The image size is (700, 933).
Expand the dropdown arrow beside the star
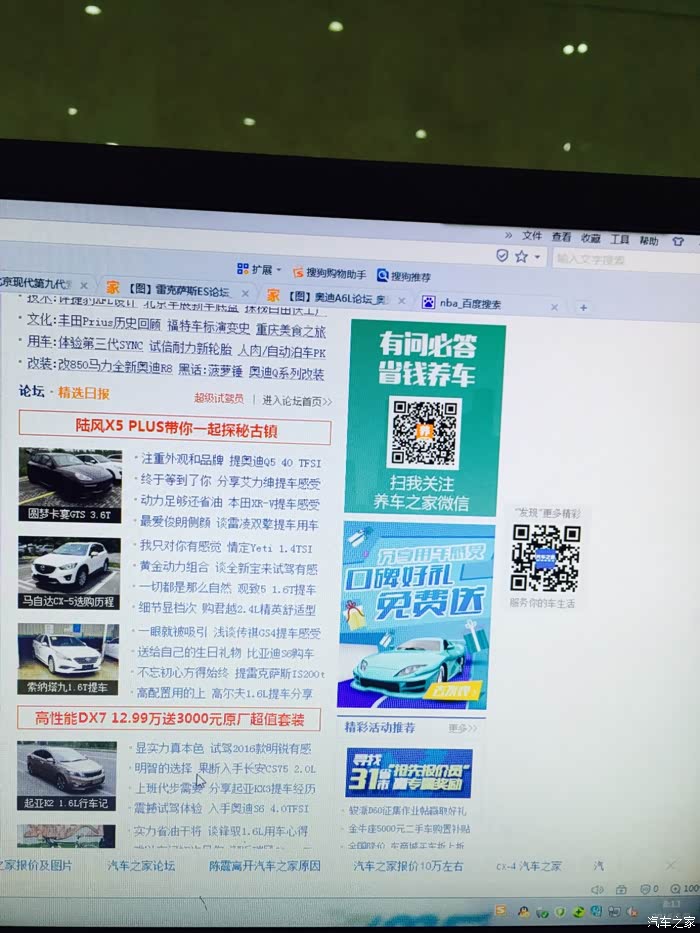[537, 257]
